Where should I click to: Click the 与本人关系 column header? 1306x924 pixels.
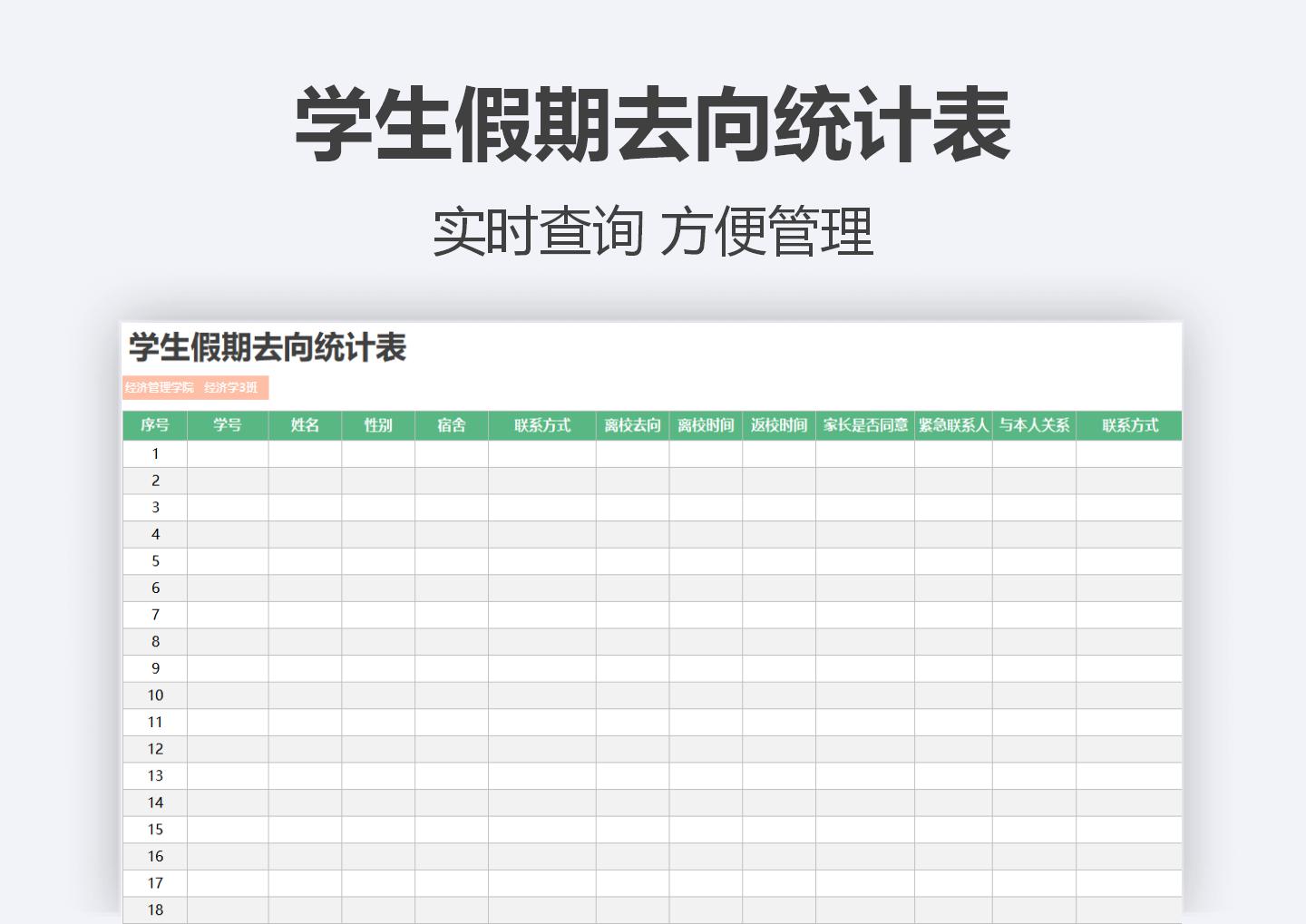tap(1034, 423)
